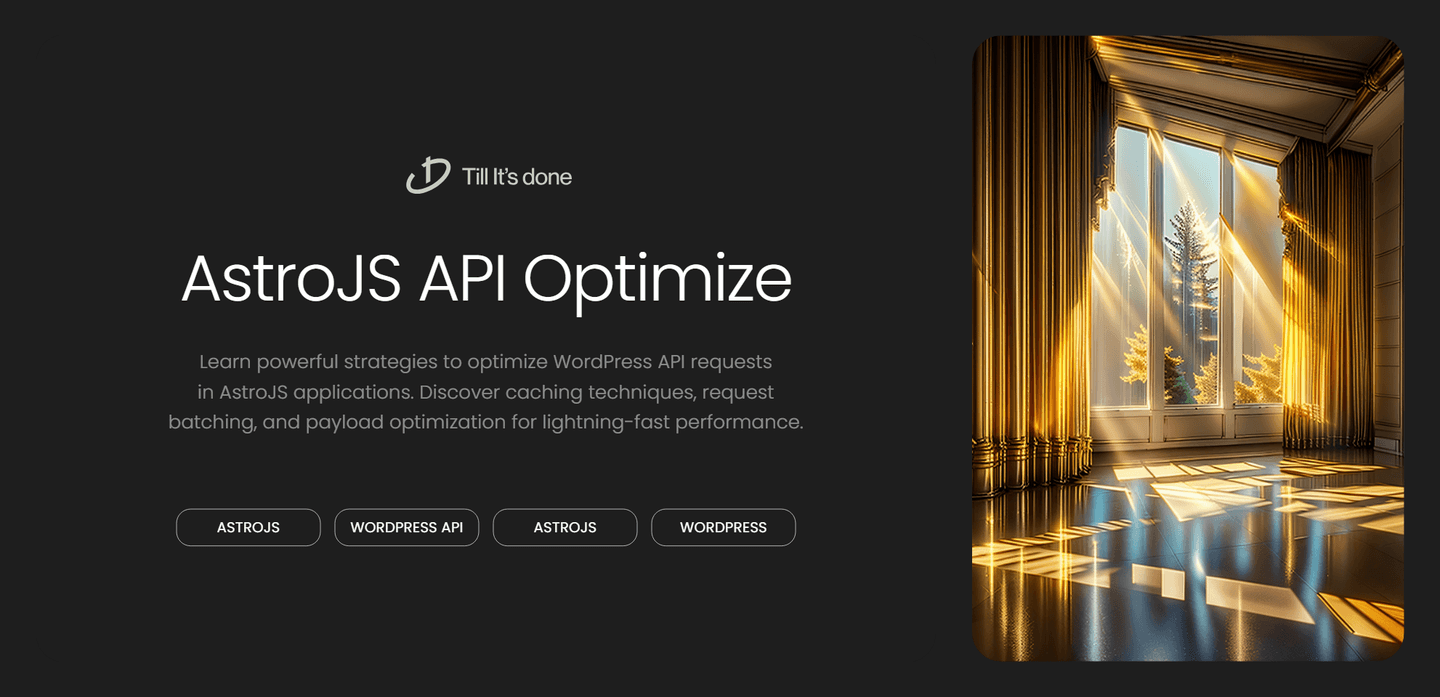Image resolution: width=1440 pixels, height=697 pixels.
Task: Click the rounded corner of the hero image
Action: 985,45
